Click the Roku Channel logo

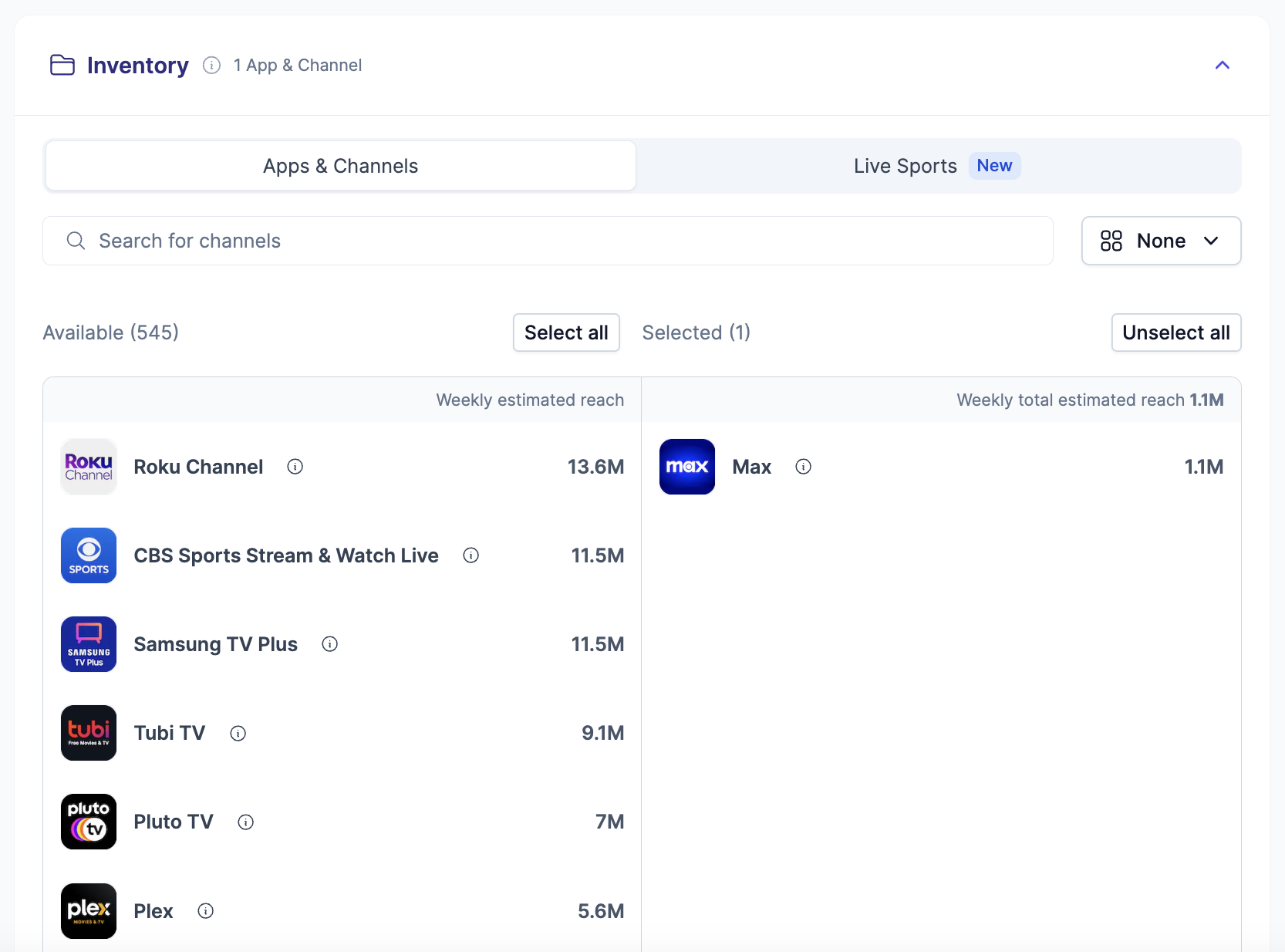[89, 467]
